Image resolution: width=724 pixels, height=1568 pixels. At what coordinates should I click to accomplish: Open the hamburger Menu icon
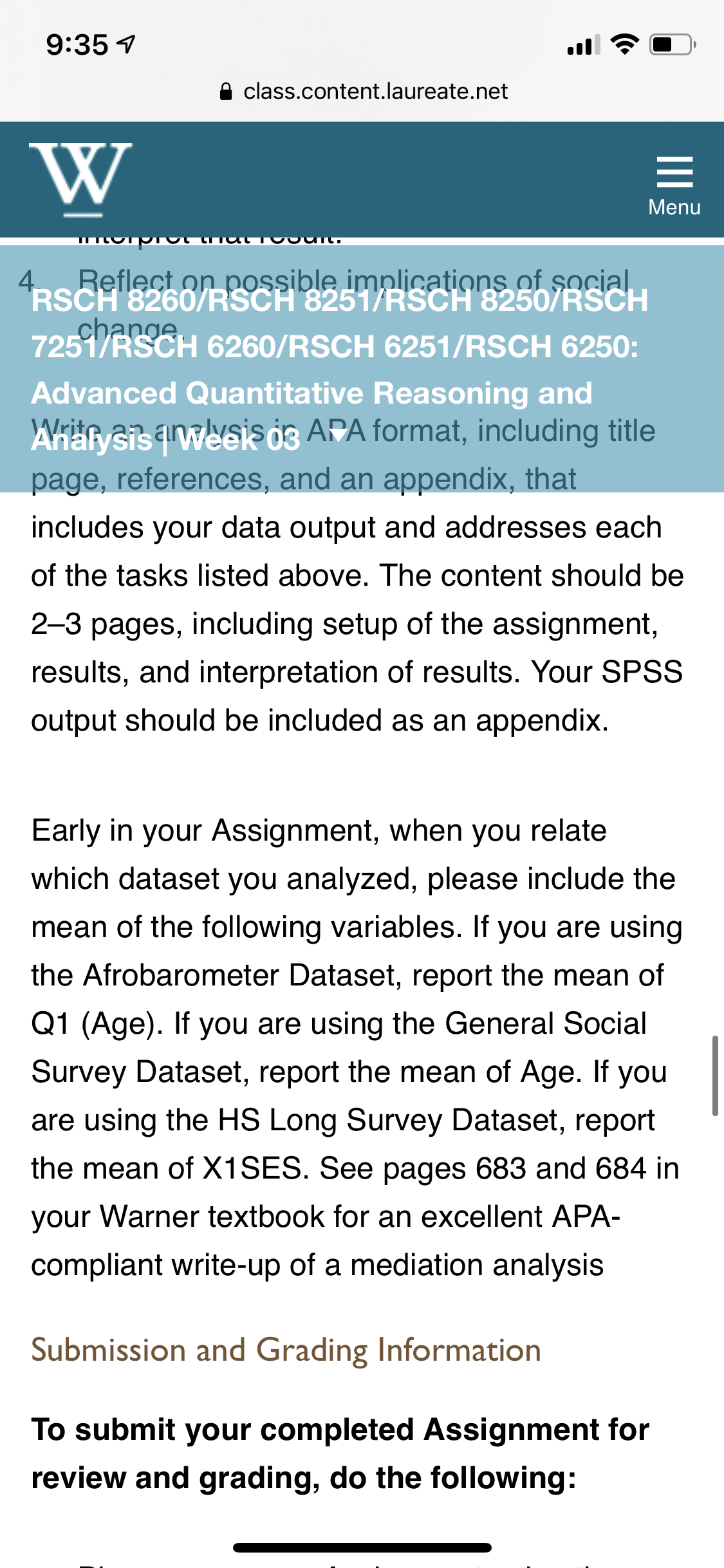[674, 172]
